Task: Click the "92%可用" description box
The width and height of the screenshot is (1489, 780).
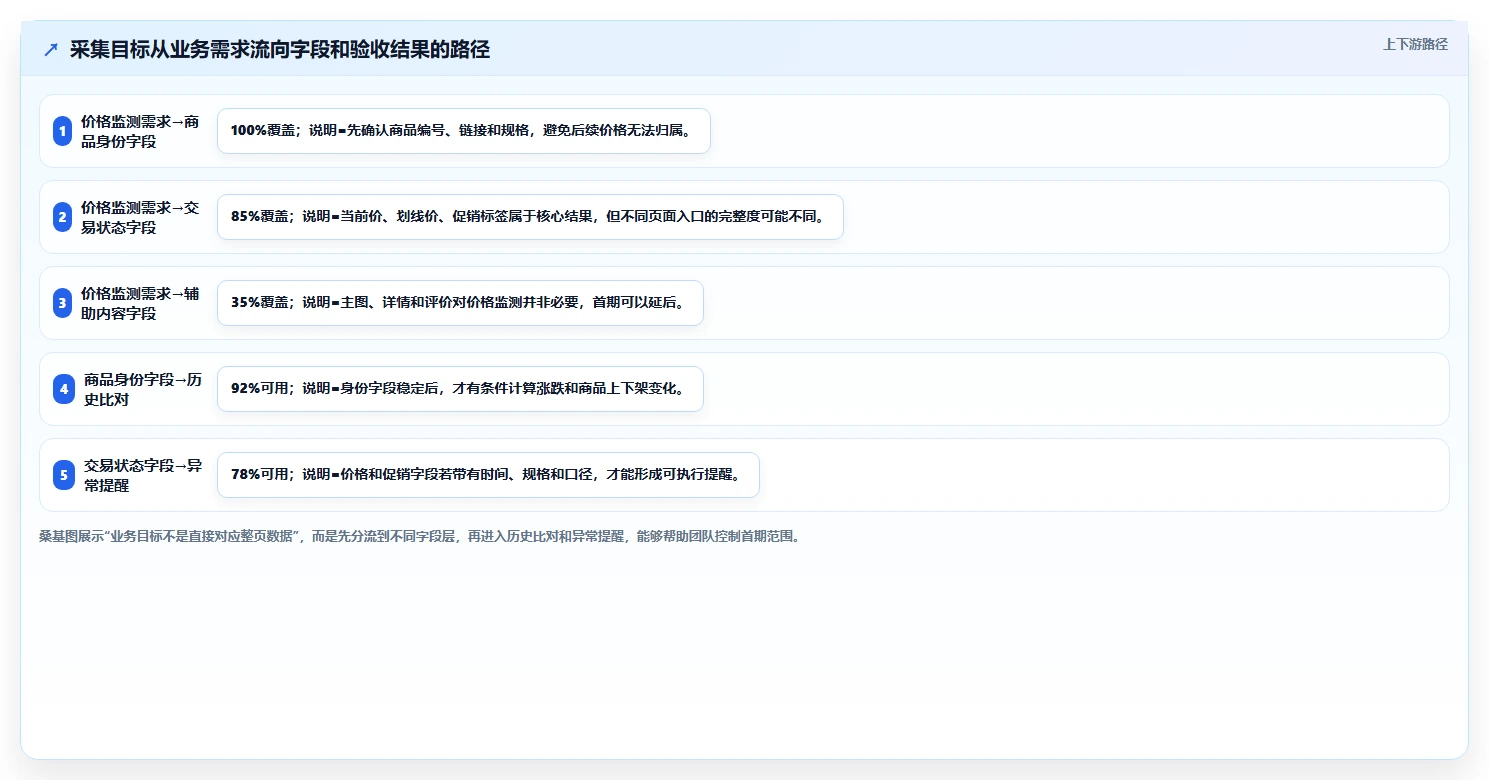Action: 460,389
